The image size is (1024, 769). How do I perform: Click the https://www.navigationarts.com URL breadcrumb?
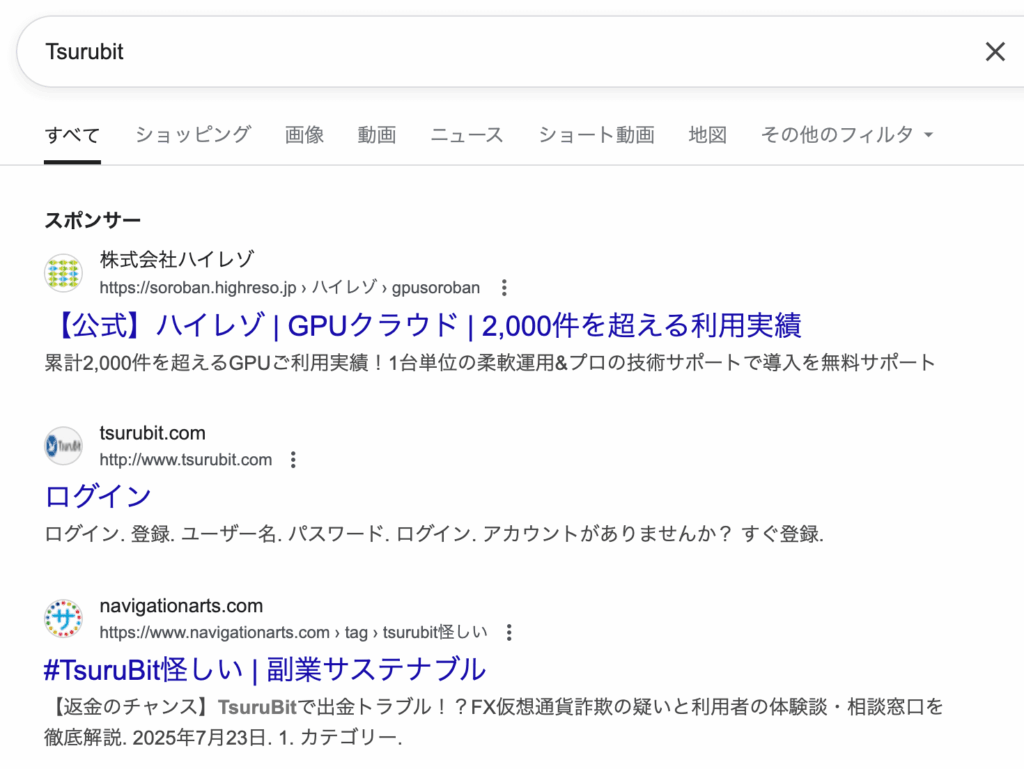tap(293, 633)
